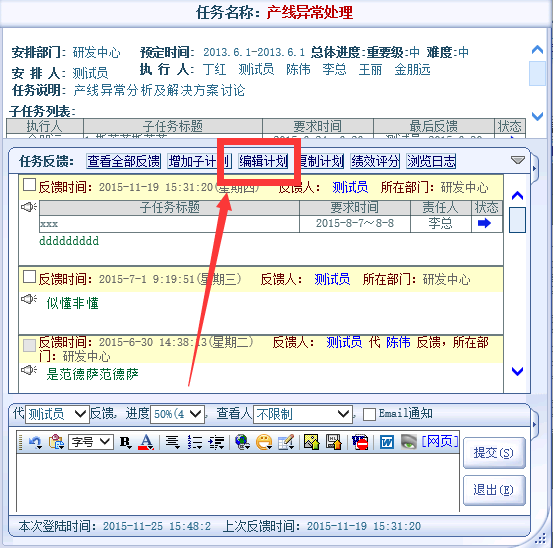This screenshot has width=553, height=548.
Task: Click the 退出(E) button
Action: pos(494,490)
